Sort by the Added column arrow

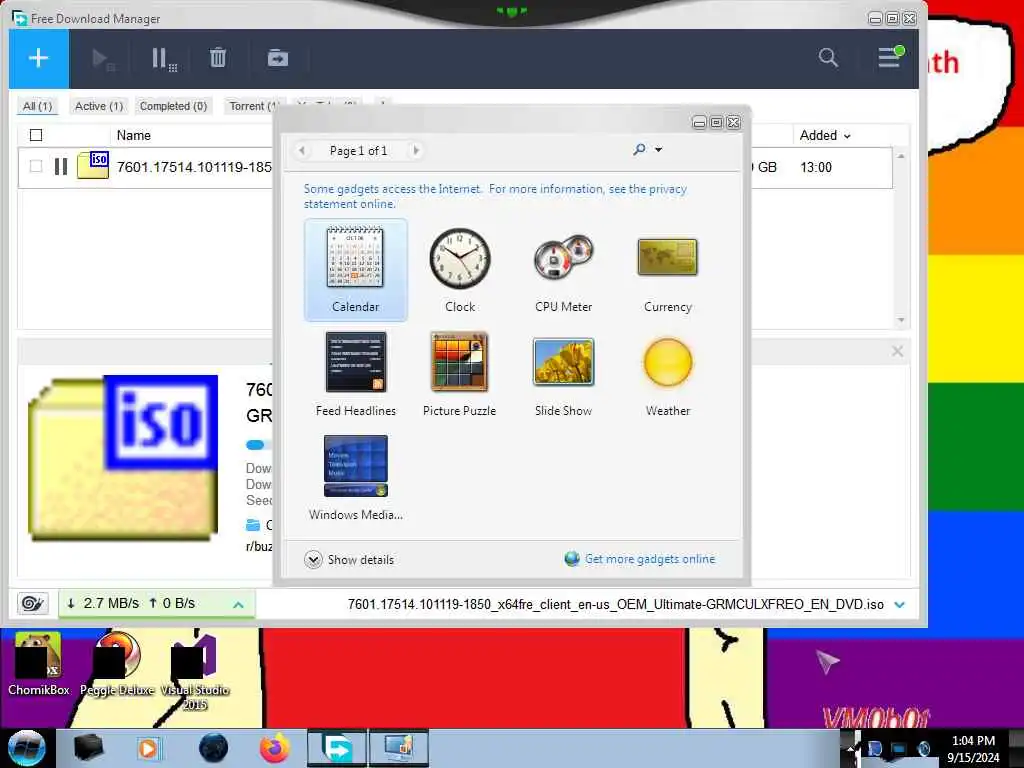tap(848, 136)
